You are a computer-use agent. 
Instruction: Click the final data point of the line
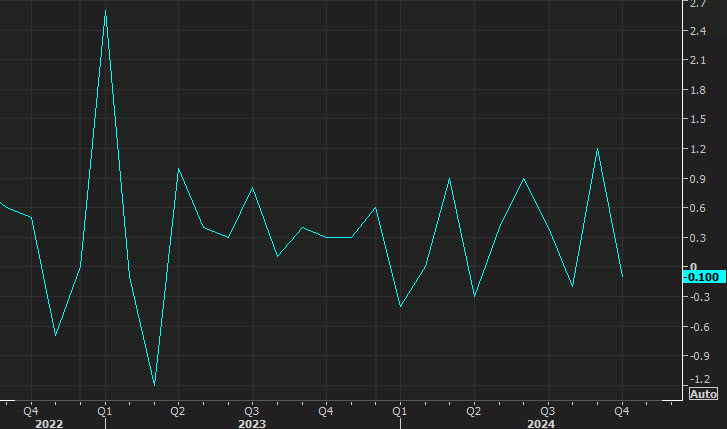622,276
